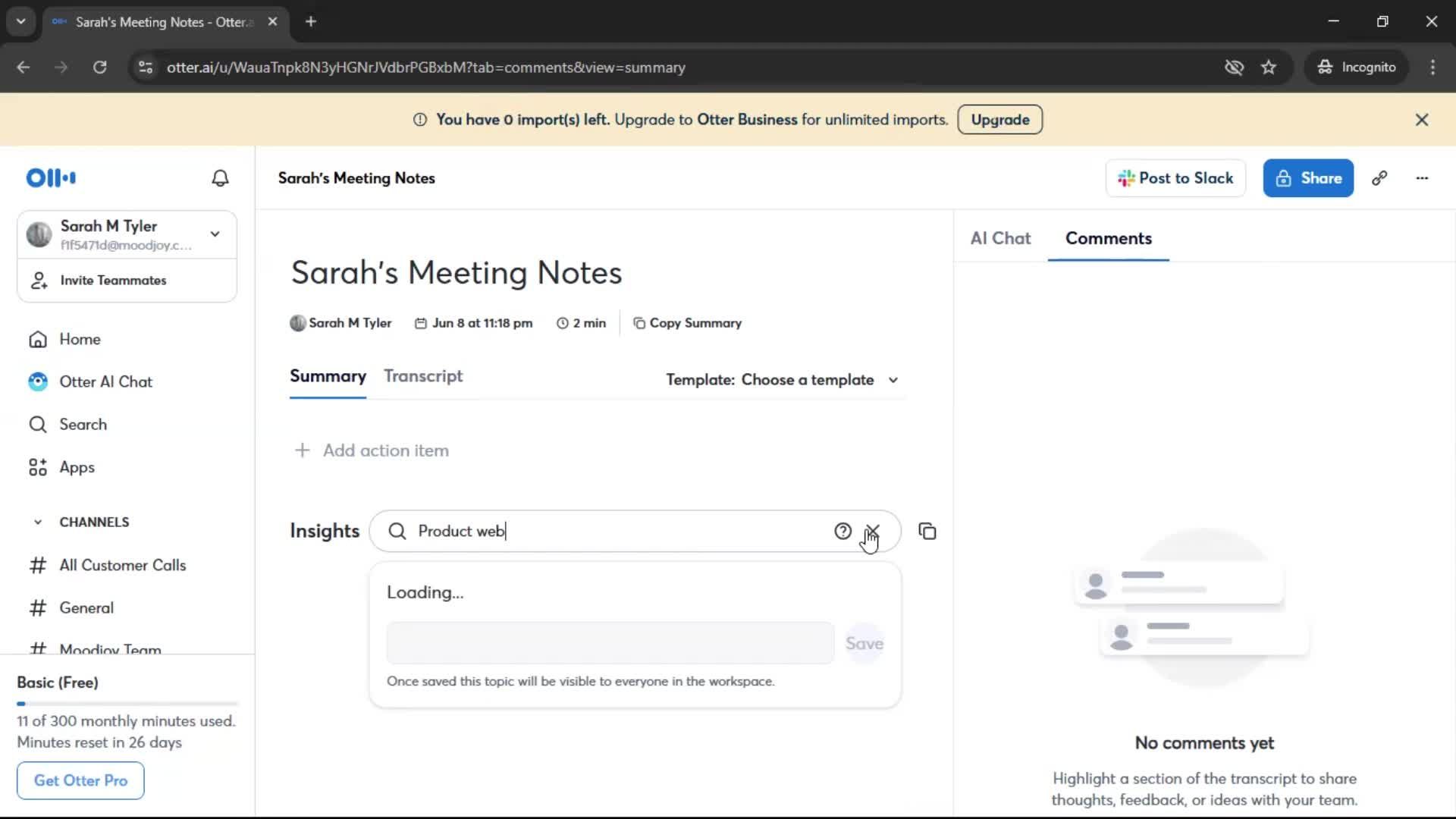Click Copy Summary
This screenshot has width=1456, height=819.
(687, 323)
